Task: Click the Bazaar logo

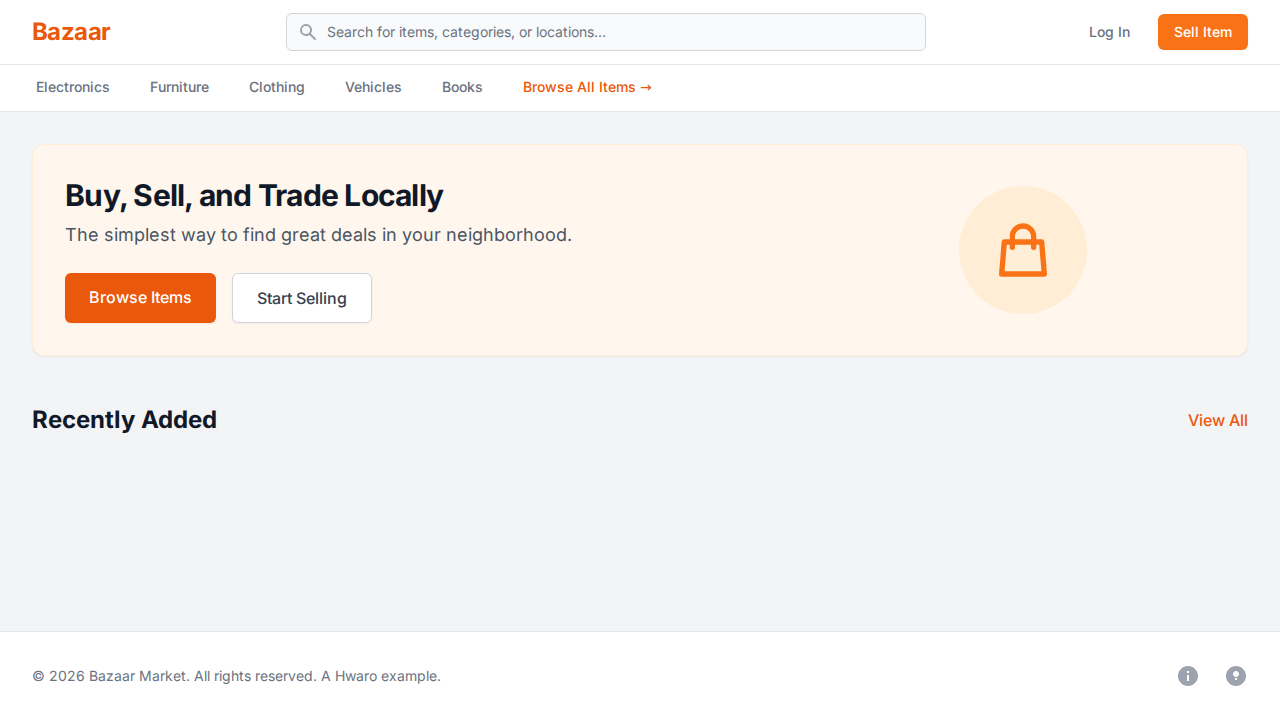Action: tap(71, 32)
